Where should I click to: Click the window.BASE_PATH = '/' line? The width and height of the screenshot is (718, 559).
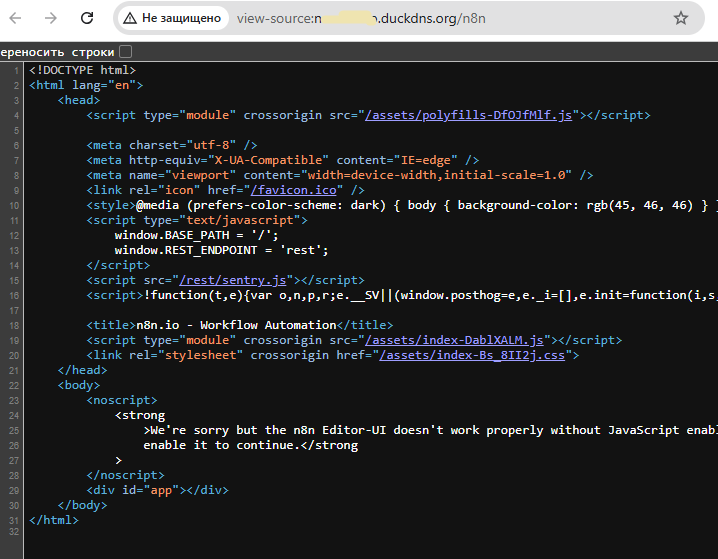[x=196, y=235]
